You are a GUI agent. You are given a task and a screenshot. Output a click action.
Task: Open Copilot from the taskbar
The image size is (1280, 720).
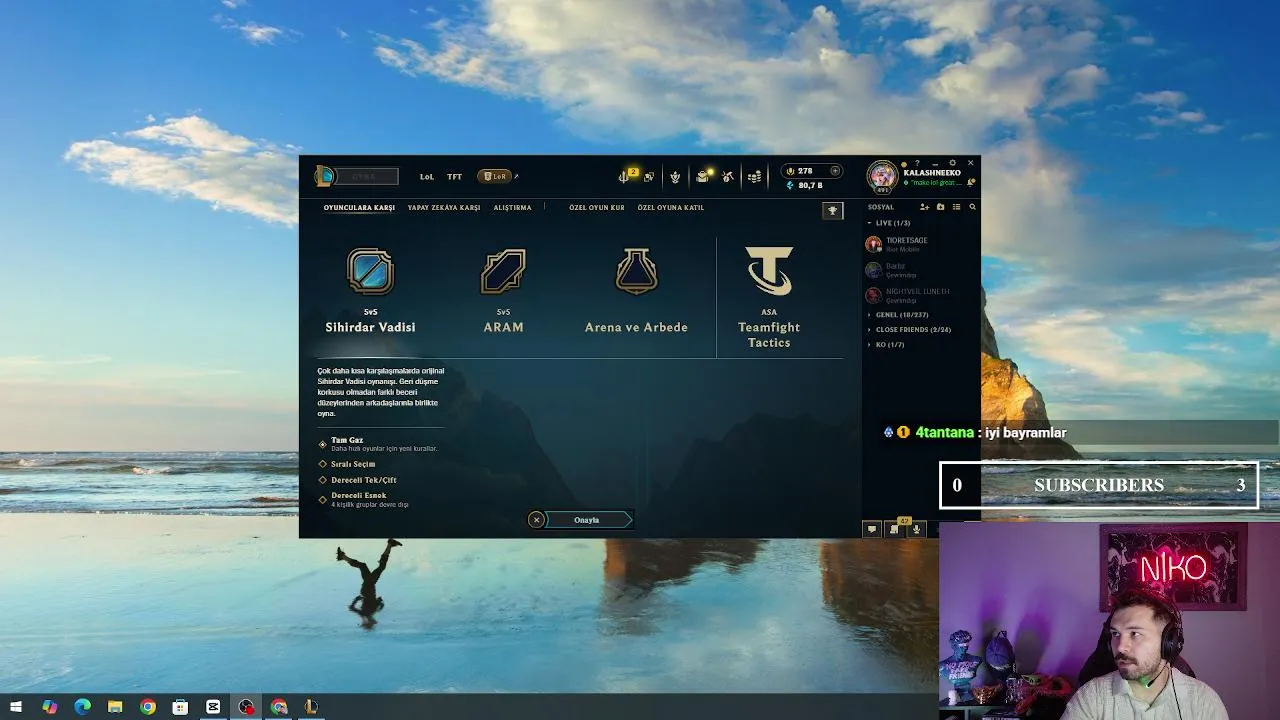(x=50, y=707)
